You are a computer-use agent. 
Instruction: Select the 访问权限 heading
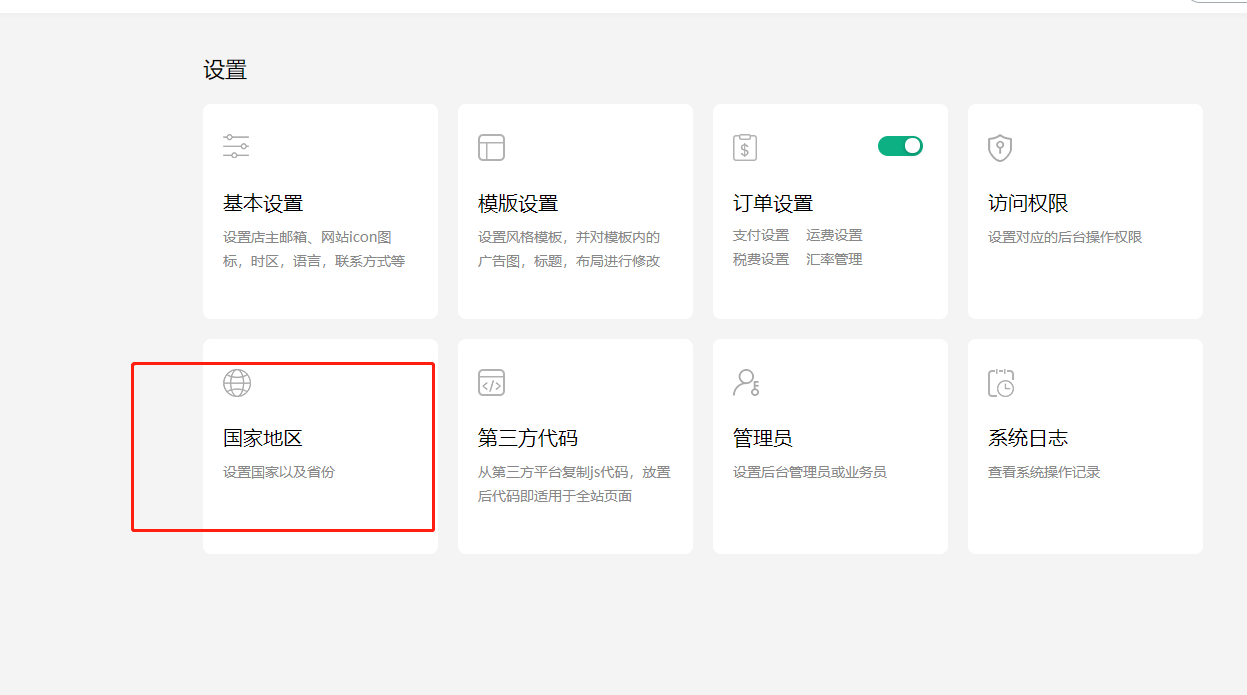[x=1028, y=204]
